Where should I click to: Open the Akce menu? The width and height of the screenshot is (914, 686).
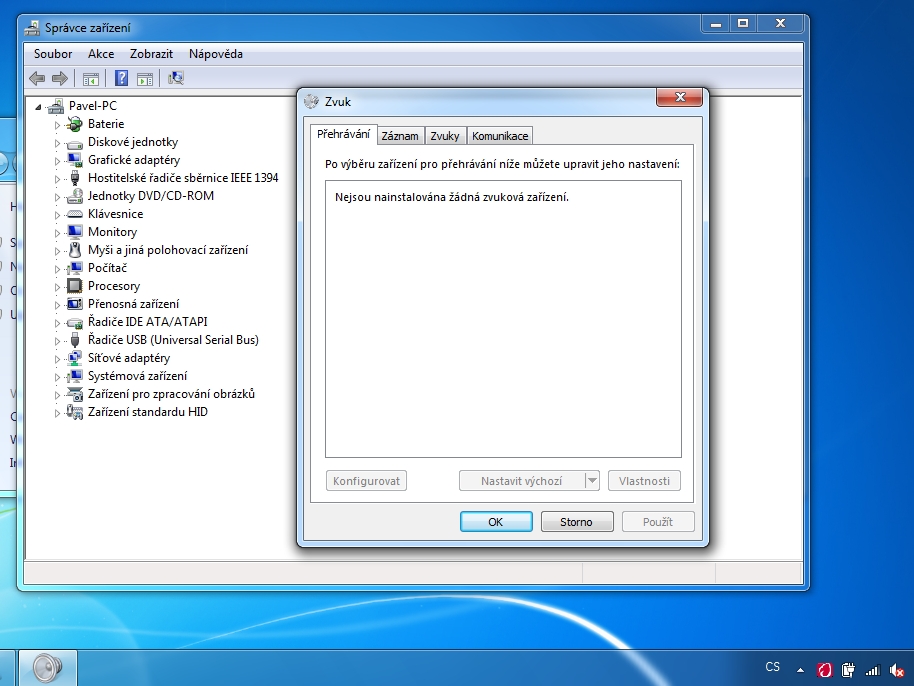click(x=101, y=54)
